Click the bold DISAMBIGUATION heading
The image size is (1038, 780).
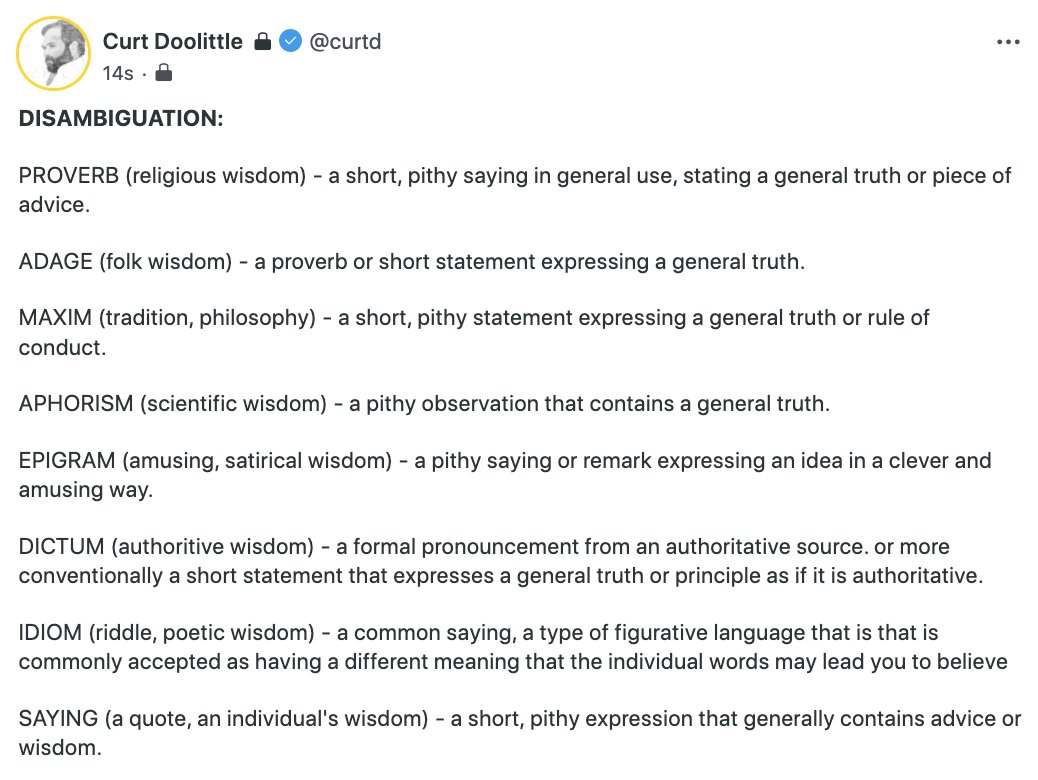click(121, 119)
